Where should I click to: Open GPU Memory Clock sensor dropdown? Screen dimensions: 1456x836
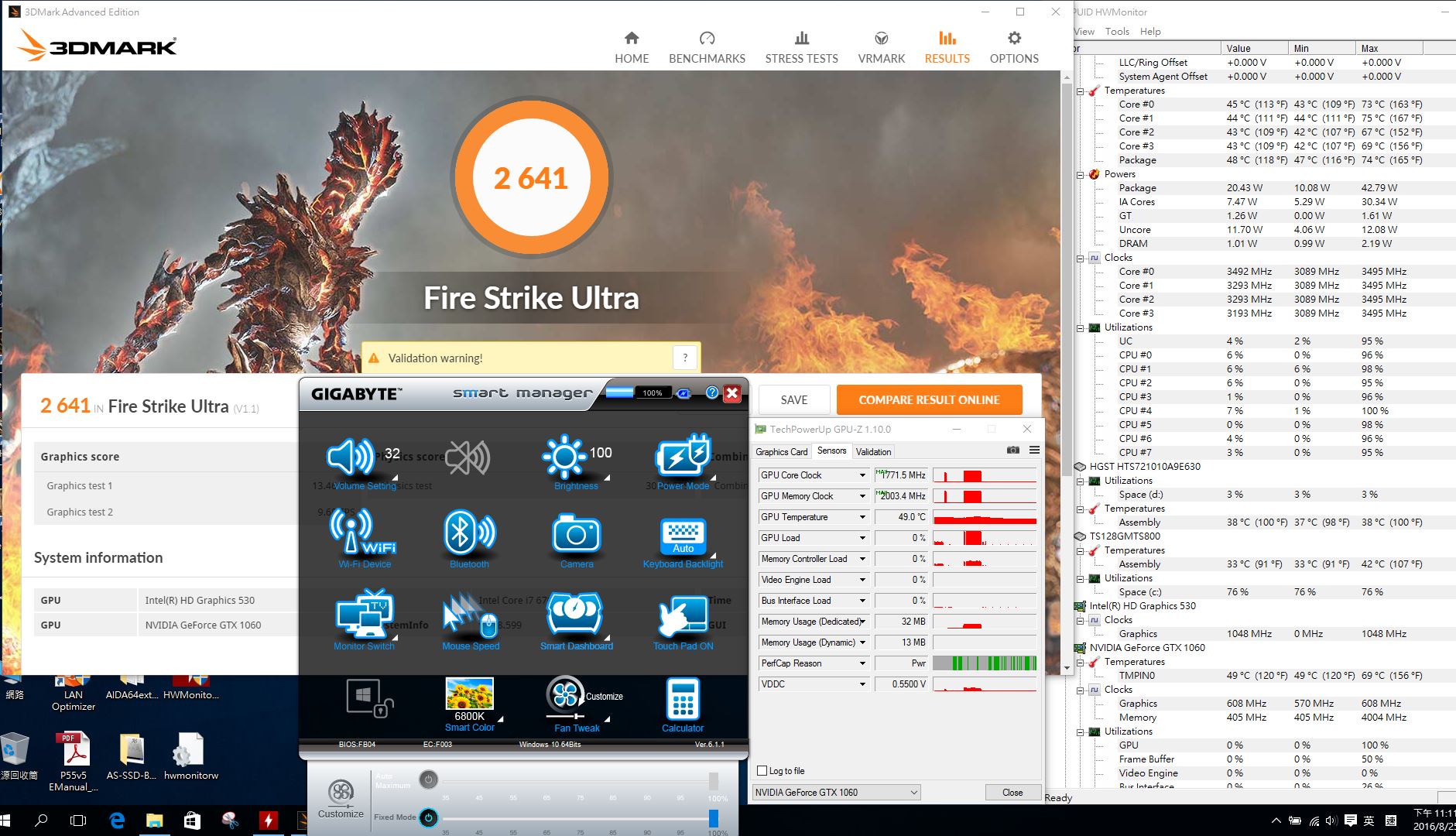point(862,496)
